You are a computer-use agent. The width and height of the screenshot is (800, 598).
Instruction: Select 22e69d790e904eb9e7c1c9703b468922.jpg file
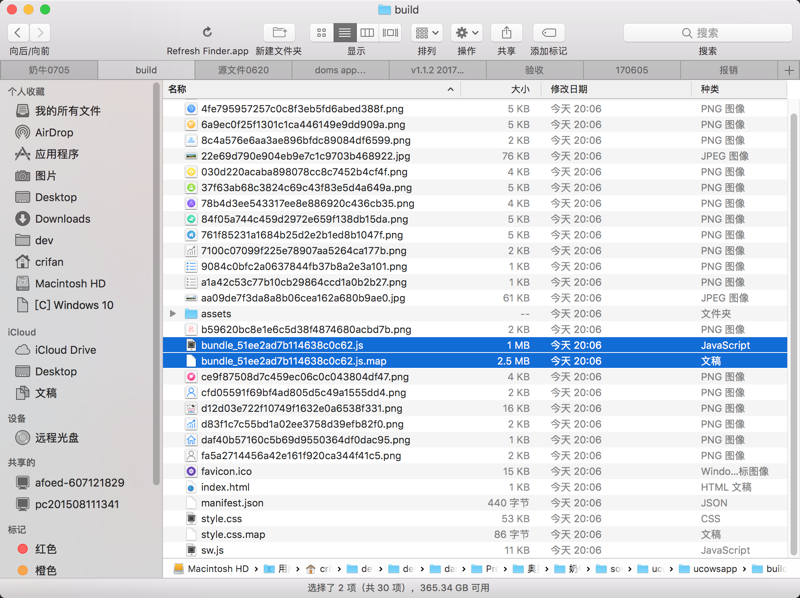tap(475, 156)
